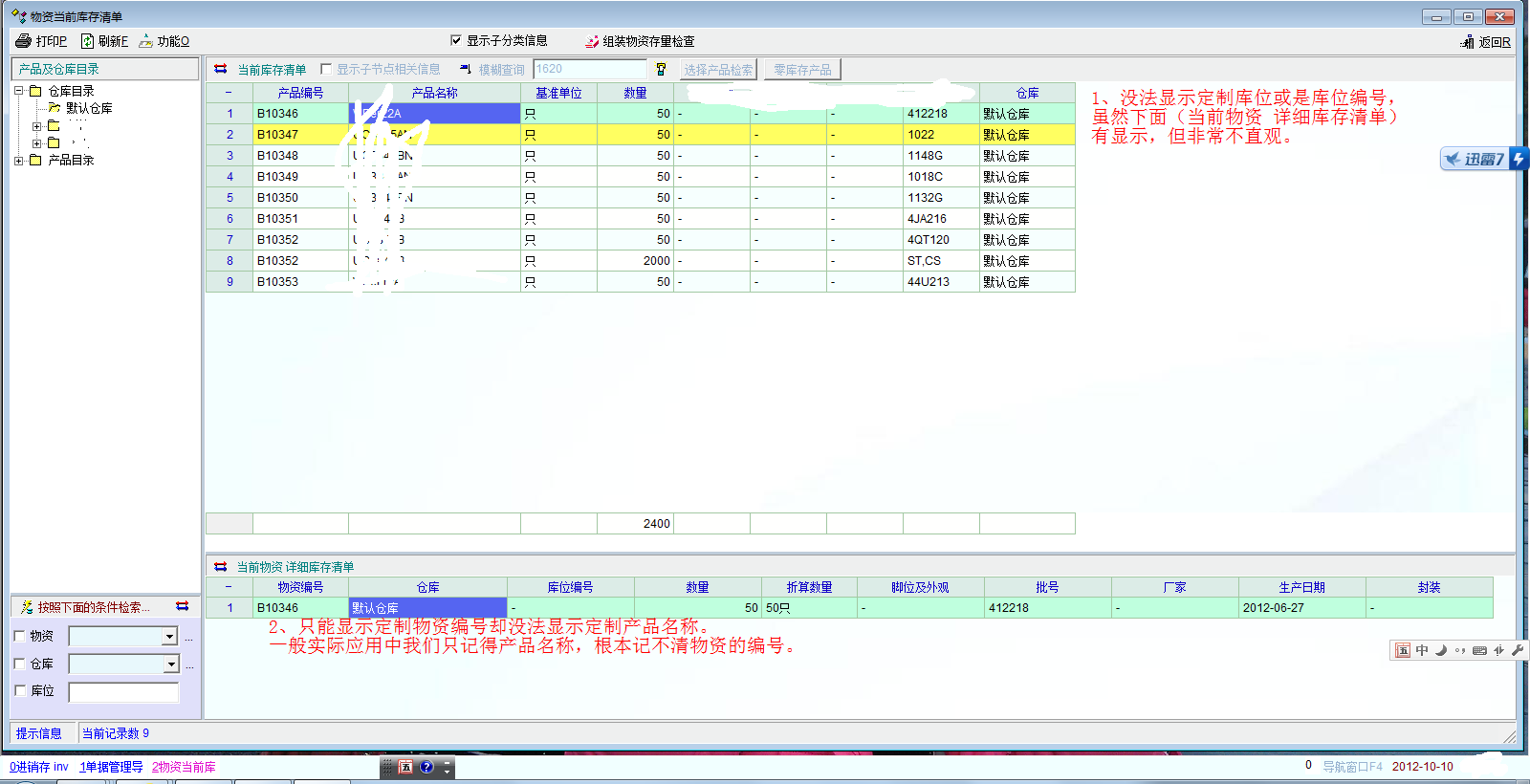The width and height of the screenshot is (1530, 784).
Task: Expand the 产品目录 tree node
Action: pyautogui.click(x=18, y=161)
